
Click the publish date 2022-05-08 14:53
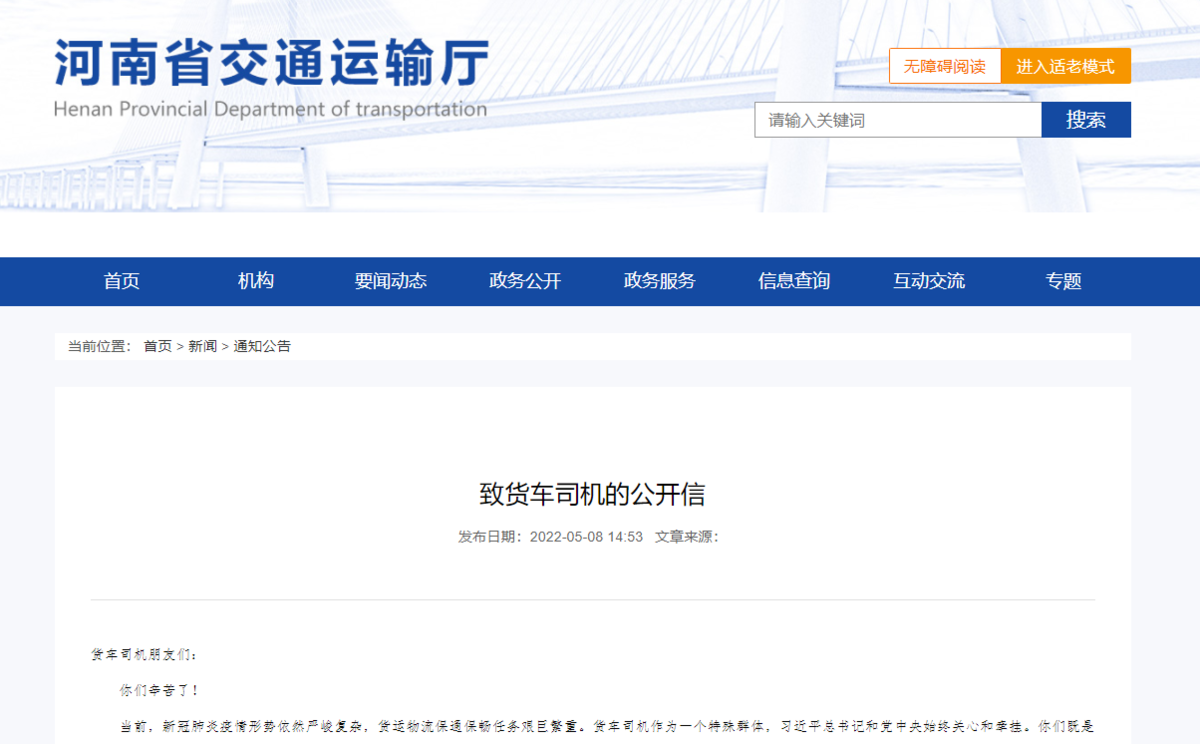(585, 537)
